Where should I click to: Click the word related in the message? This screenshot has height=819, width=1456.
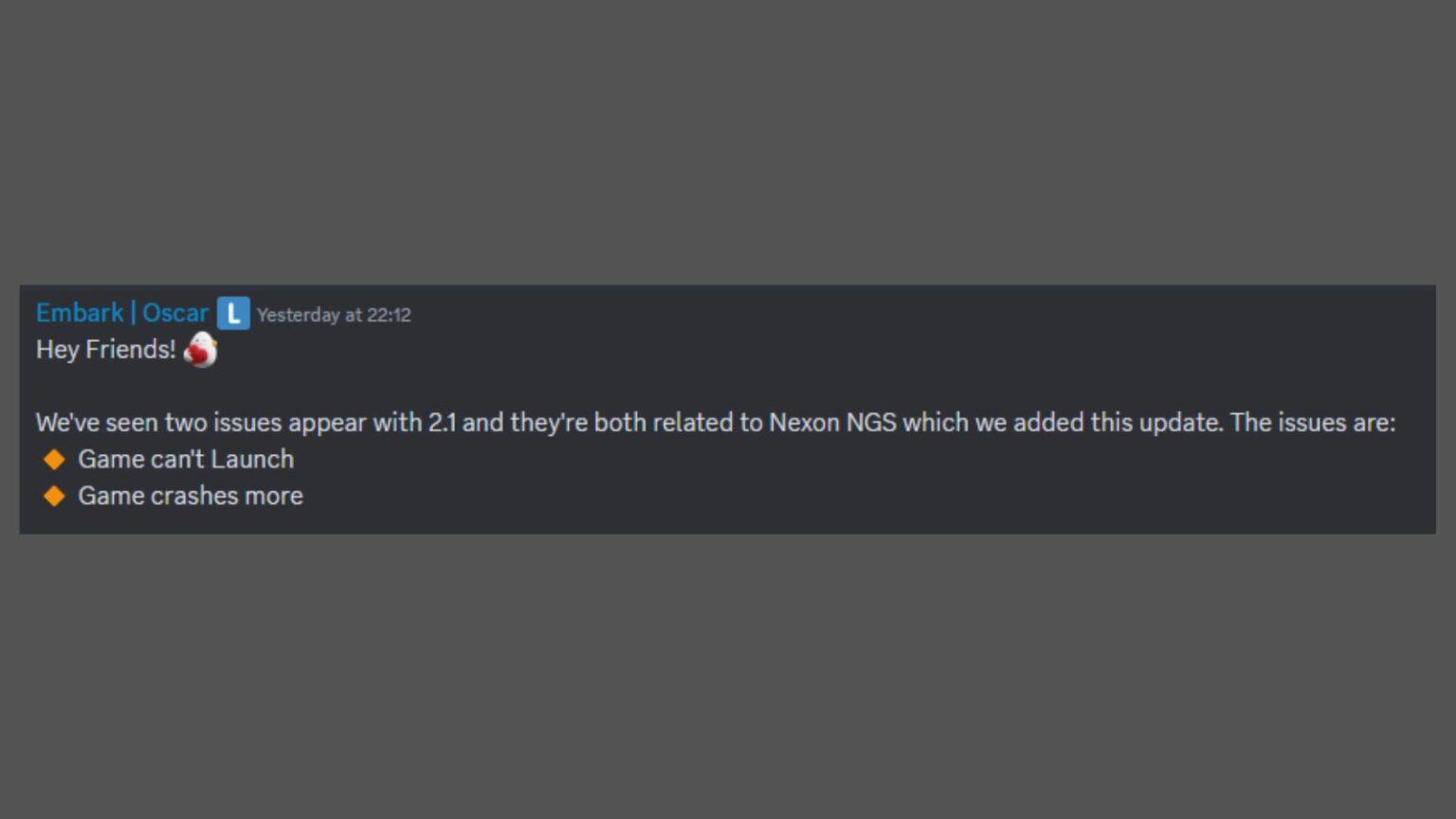click(x=689, y=423)
